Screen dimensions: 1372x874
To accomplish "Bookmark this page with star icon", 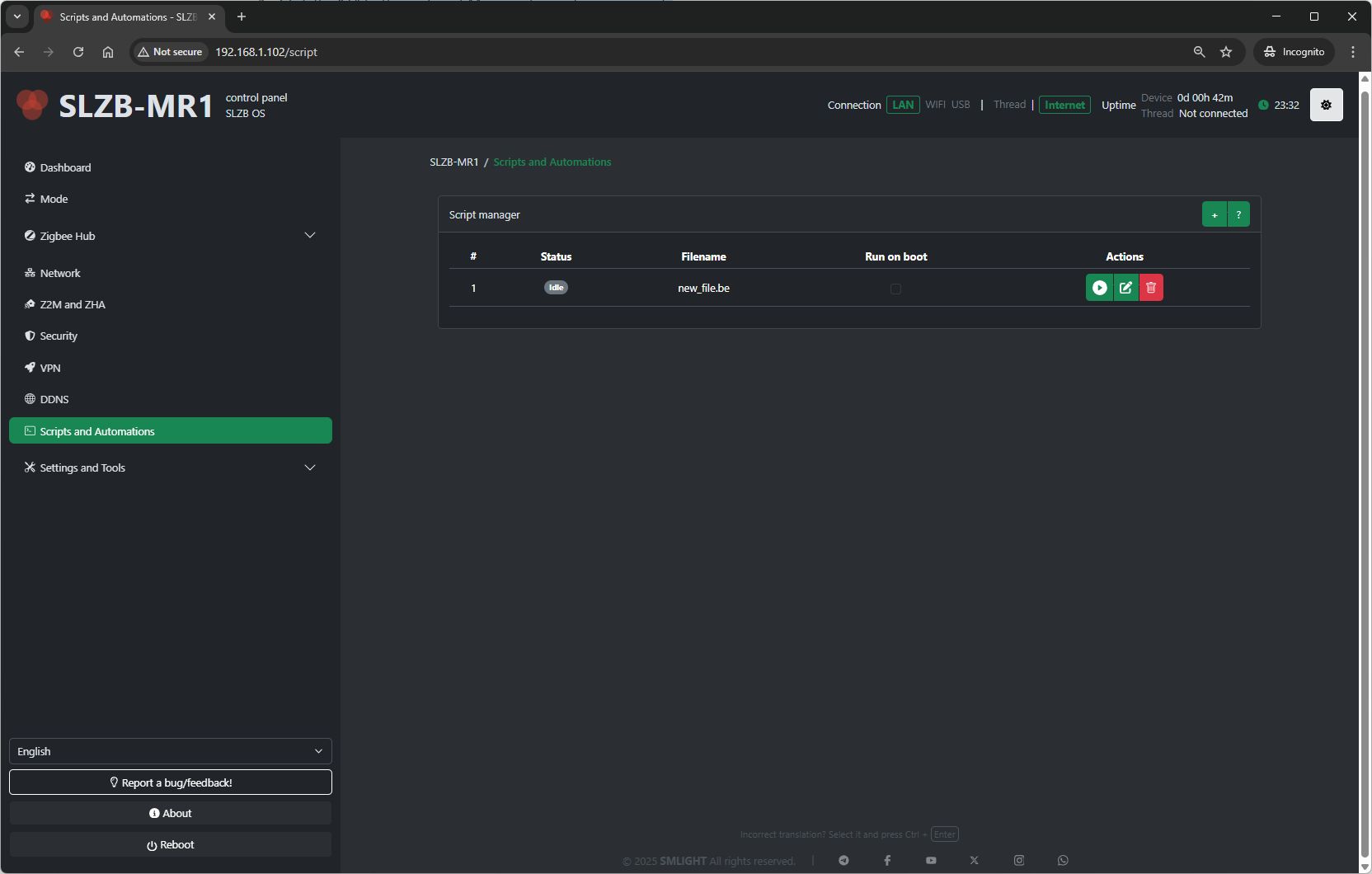I will coord(1226,52).
